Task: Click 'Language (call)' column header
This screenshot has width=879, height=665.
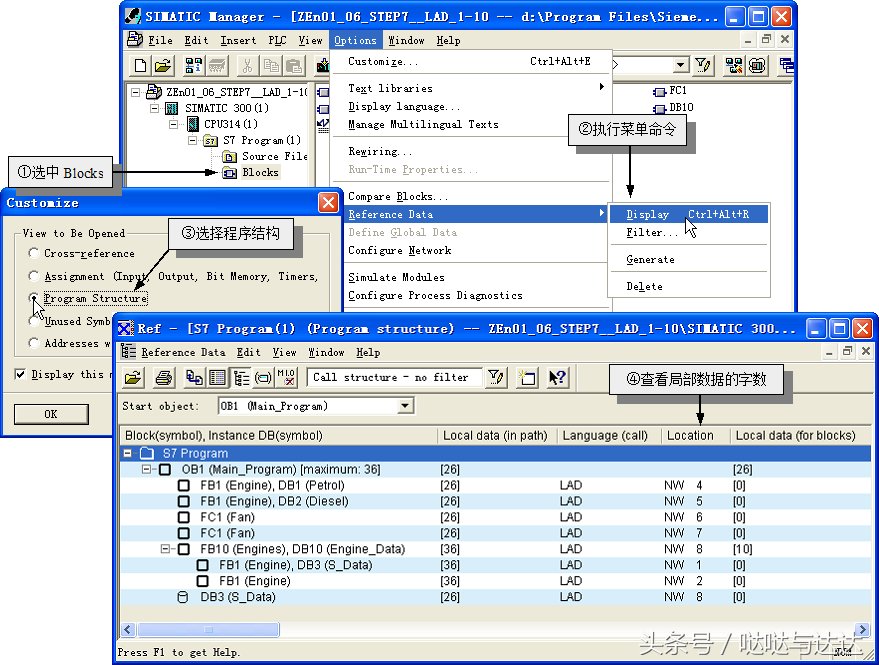Action: pyautogui.click(x=609, y=436)
